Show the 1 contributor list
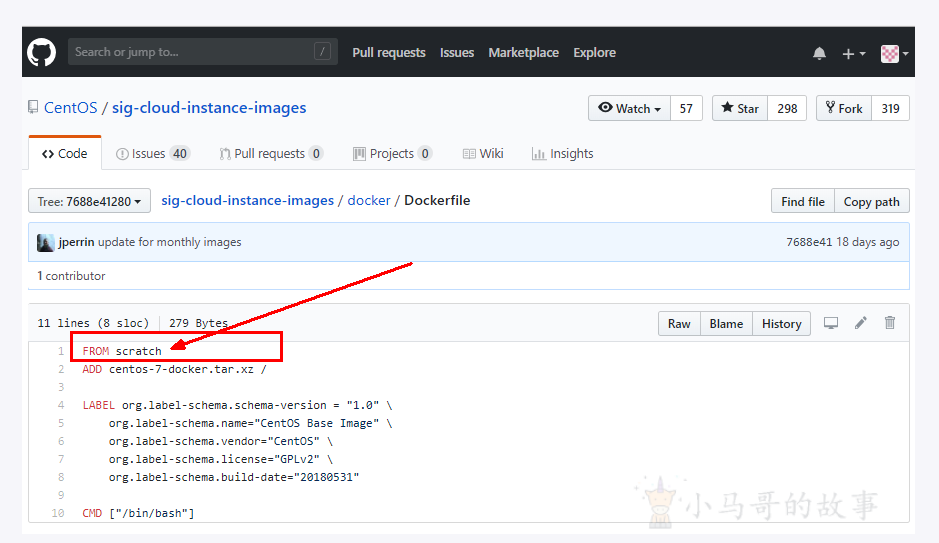 click(x=71, y=276)
